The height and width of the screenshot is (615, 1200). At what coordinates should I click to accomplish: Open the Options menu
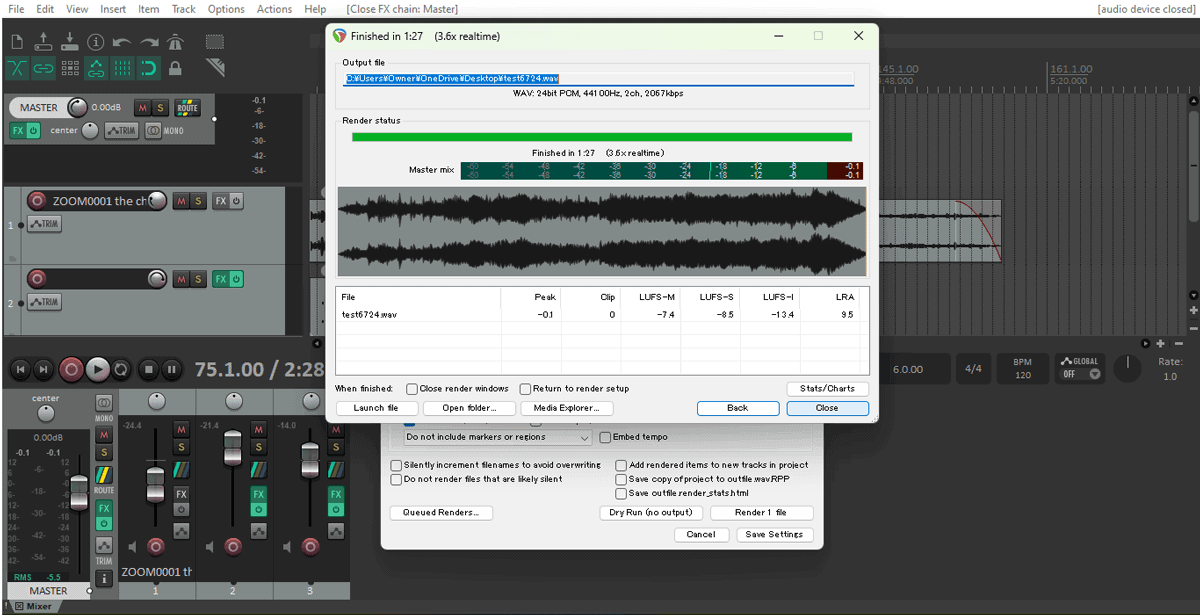226,9
